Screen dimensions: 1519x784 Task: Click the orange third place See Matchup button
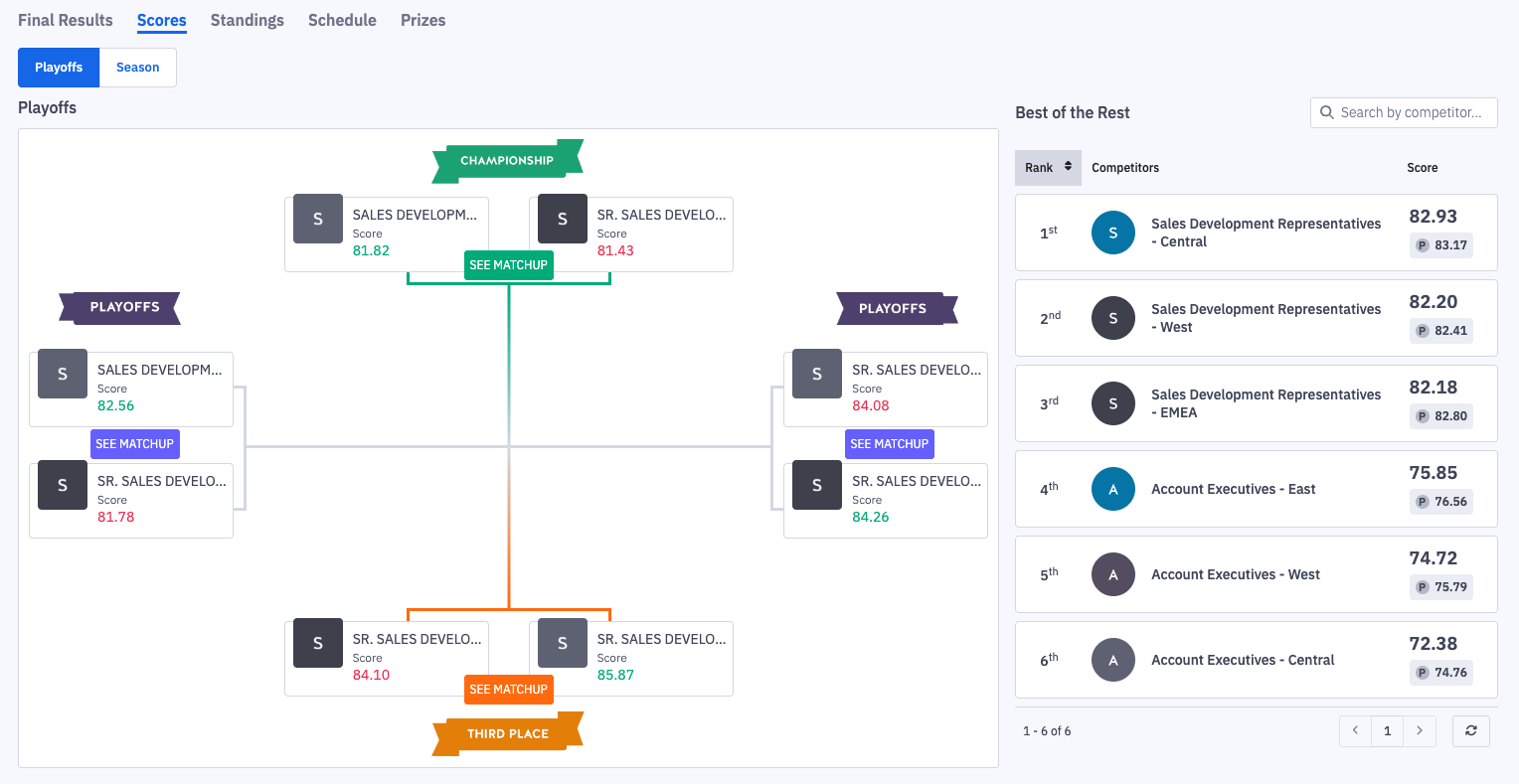coord(508,690)
